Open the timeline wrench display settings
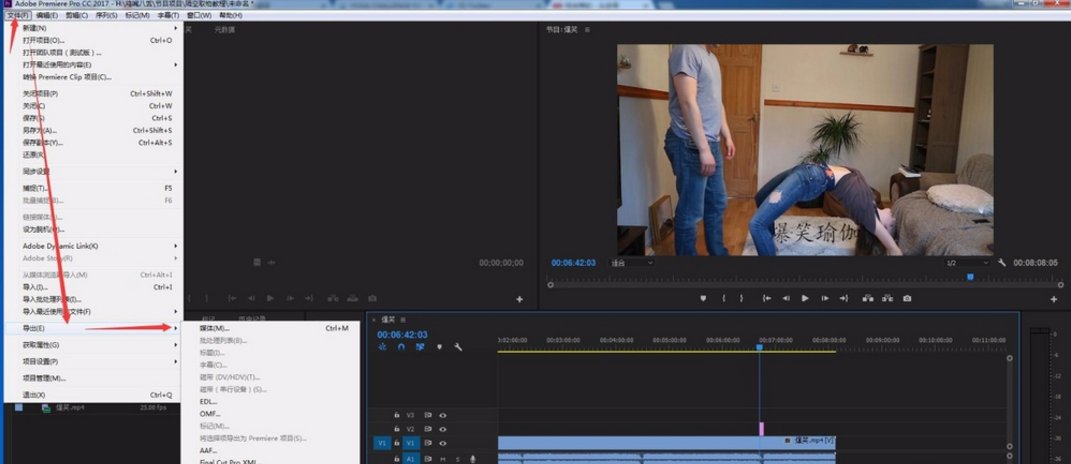The width and height of the screenshot is (1071, 464). pyautogui.click(x=458, y=347)
